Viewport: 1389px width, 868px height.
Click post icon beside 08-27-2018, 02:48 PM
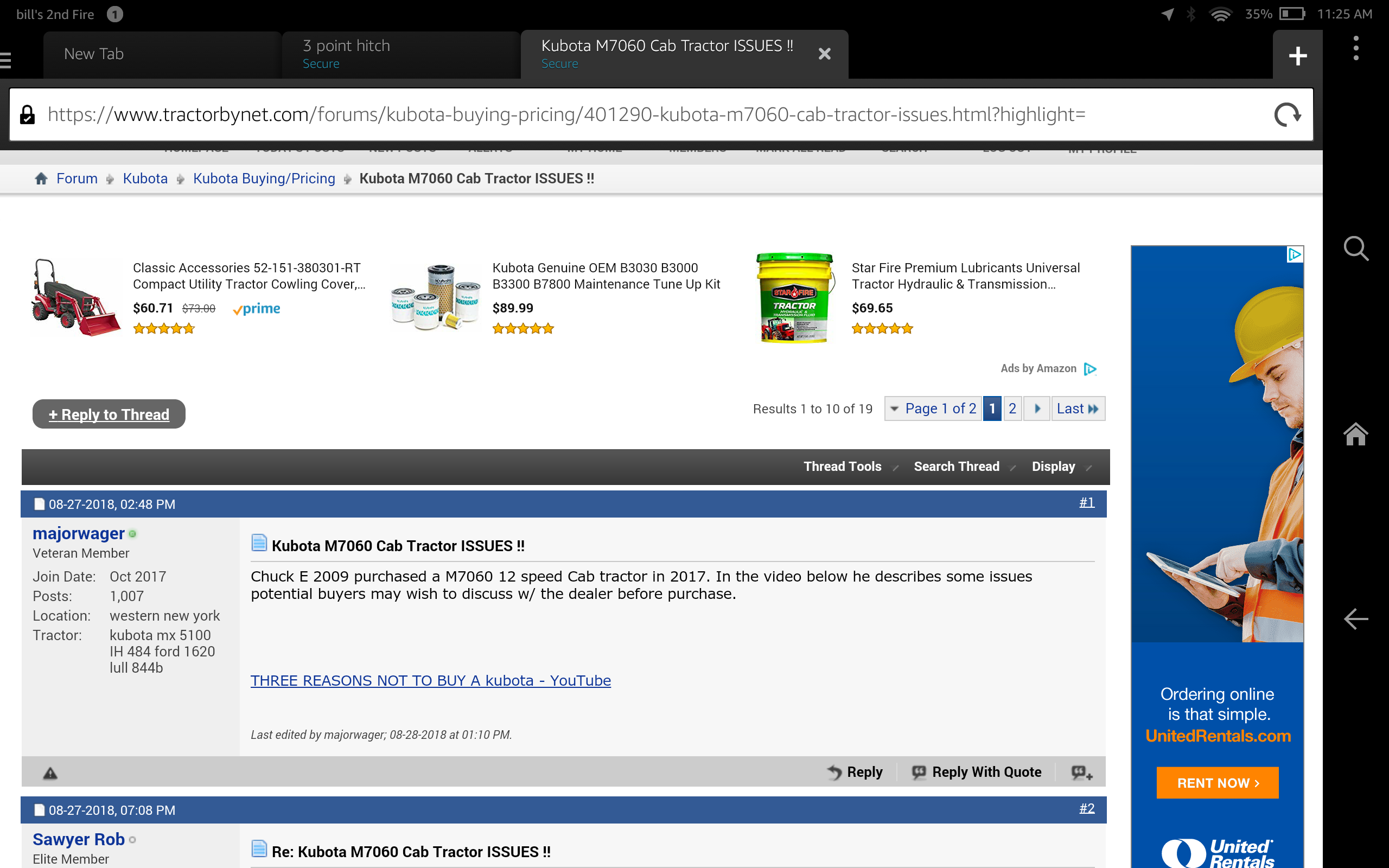point(39,504)
